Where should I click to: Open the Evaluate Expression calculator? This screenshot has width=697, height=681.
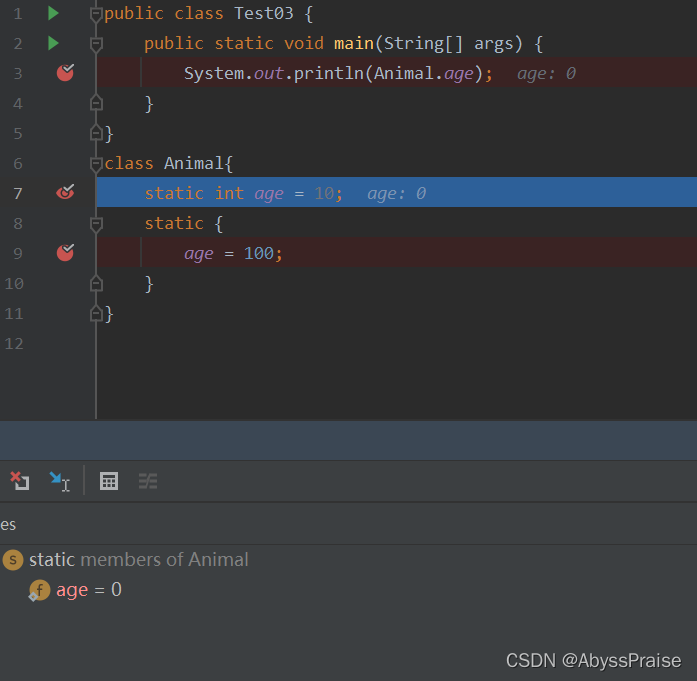[x=109, y=481]
